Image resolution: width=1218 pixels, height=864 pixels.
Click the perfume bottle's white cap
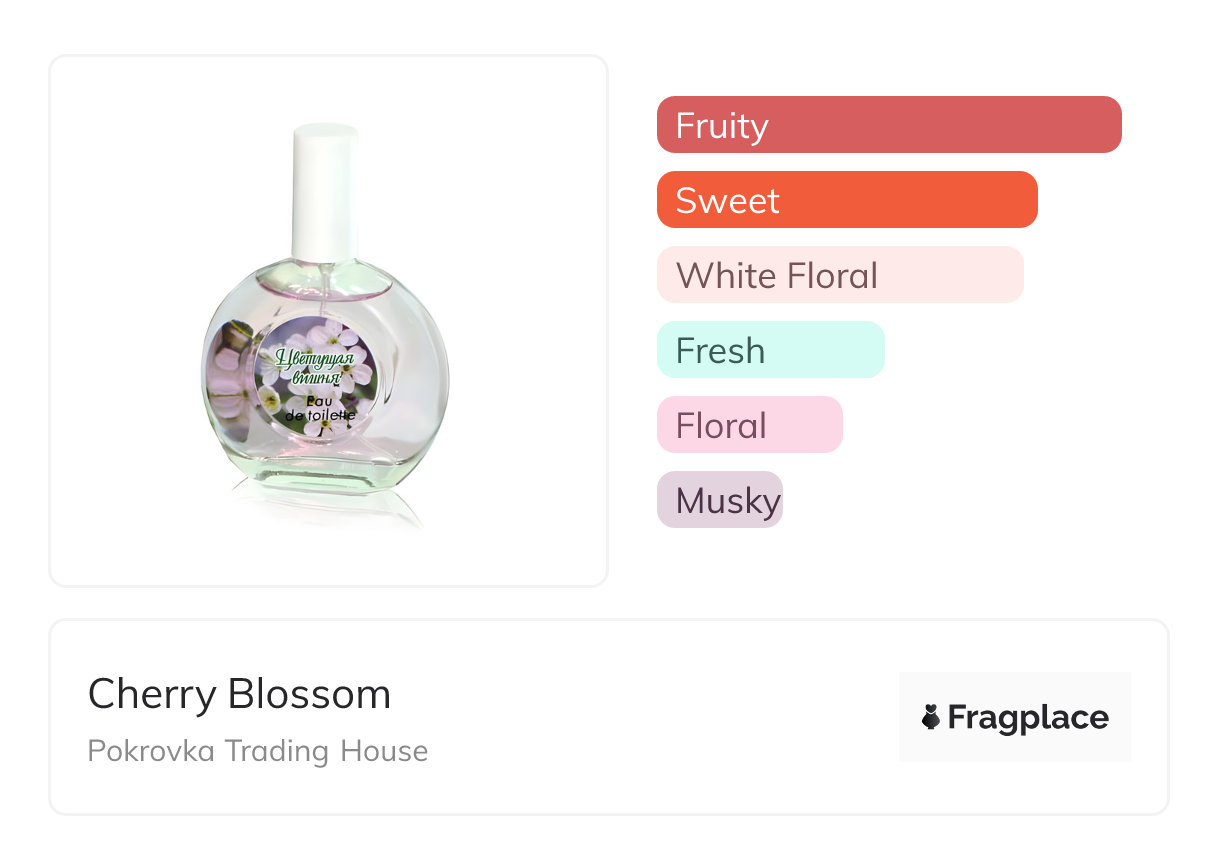[325, 190]
